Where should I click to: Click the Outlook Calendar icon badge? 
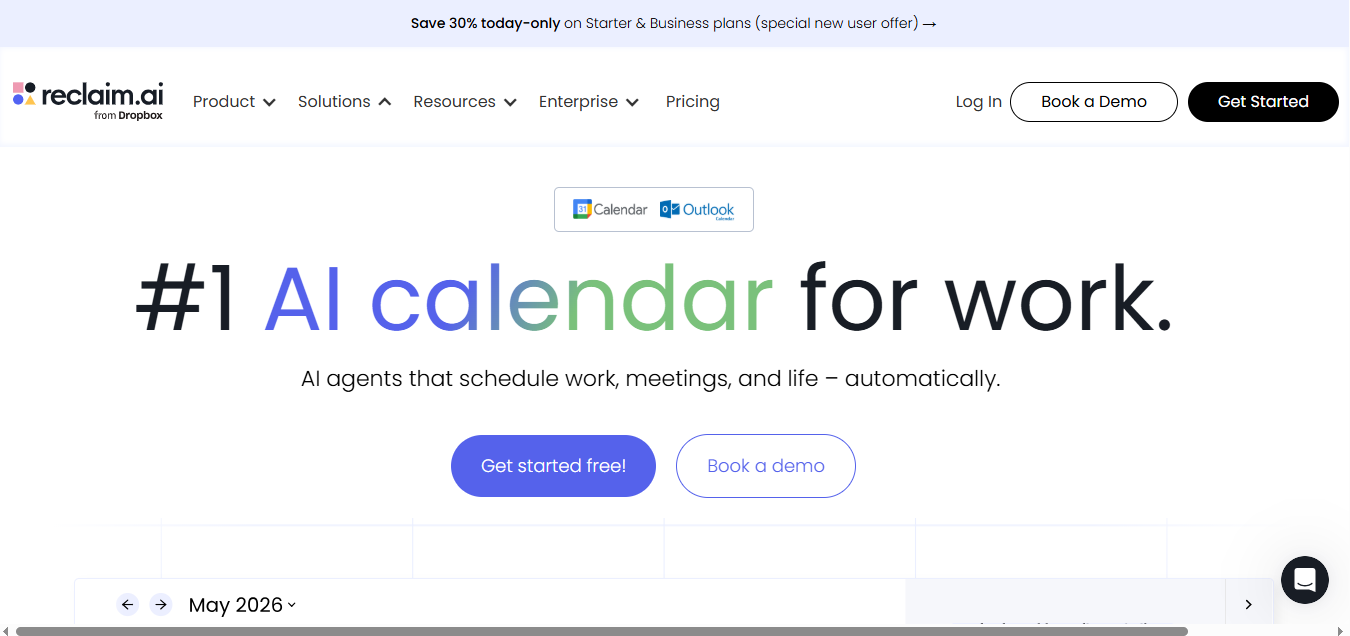point(697,209)
